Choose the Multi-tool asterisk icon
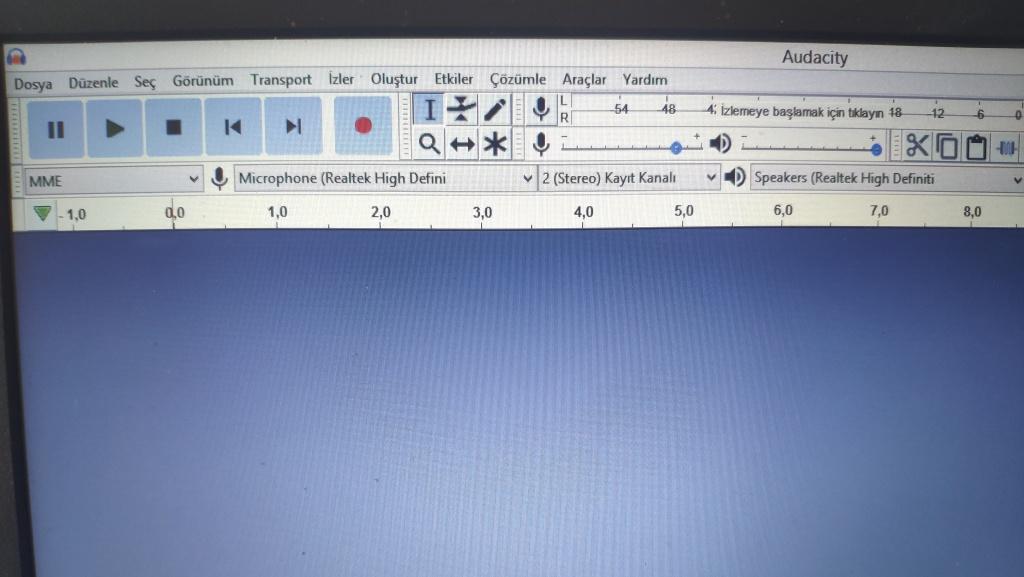The width and height of the screenshot is (1024, 577). click(494, 145)
